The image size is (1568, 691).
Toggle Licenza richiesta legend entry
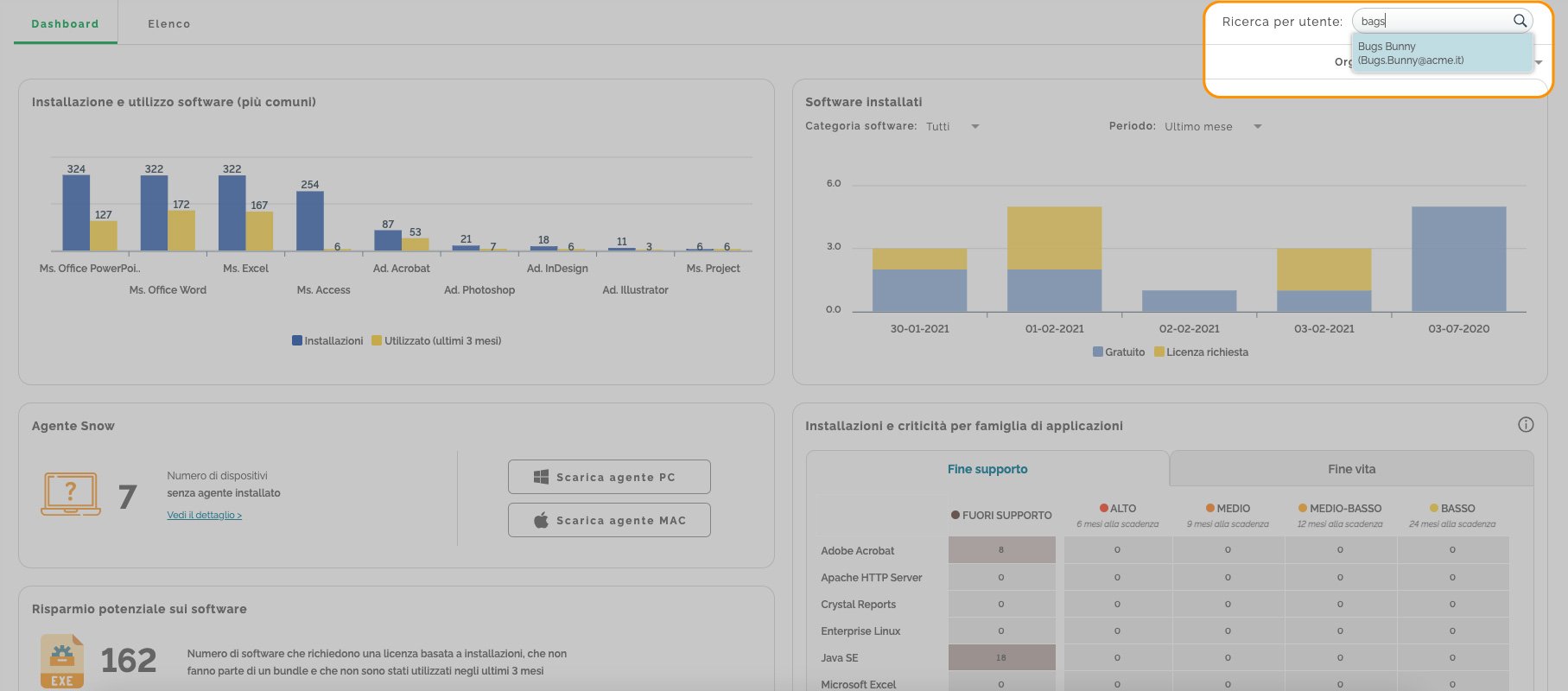(1202, 352)
